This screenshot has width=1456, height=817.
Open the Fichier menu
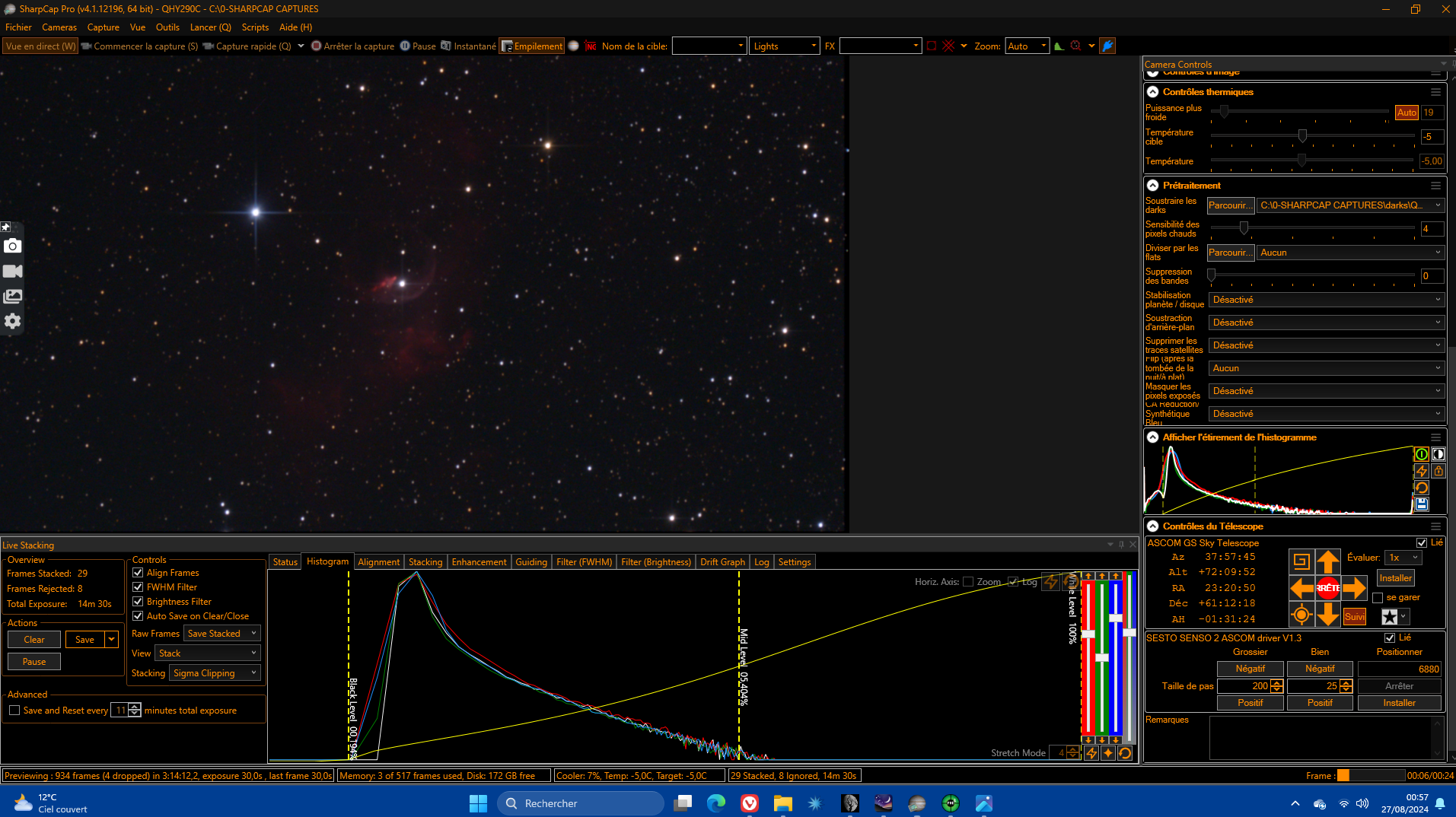pos(18,27)
